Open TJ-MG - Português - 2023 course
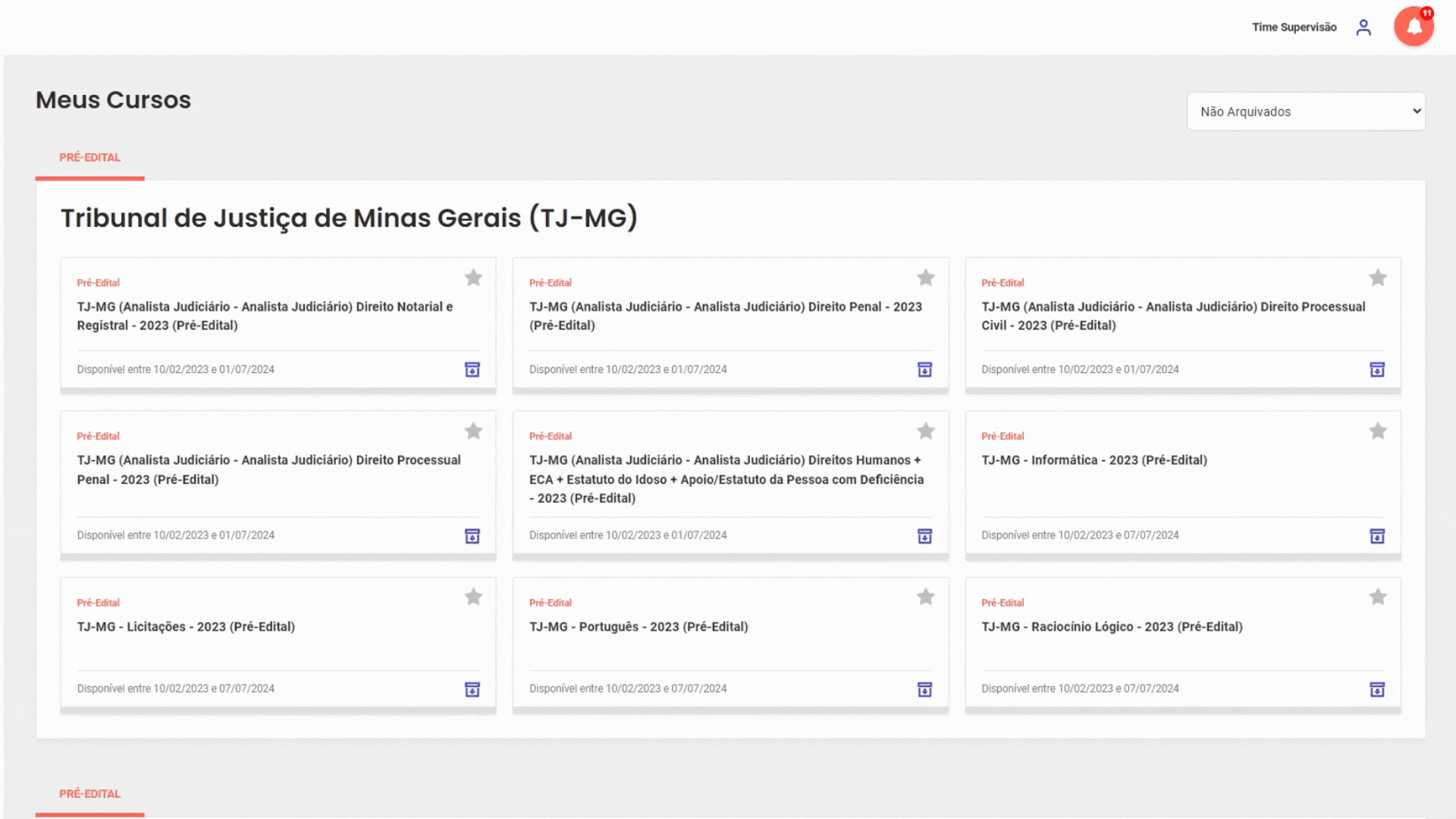This screenshot has height=819, width=1456. coord(639,627)
